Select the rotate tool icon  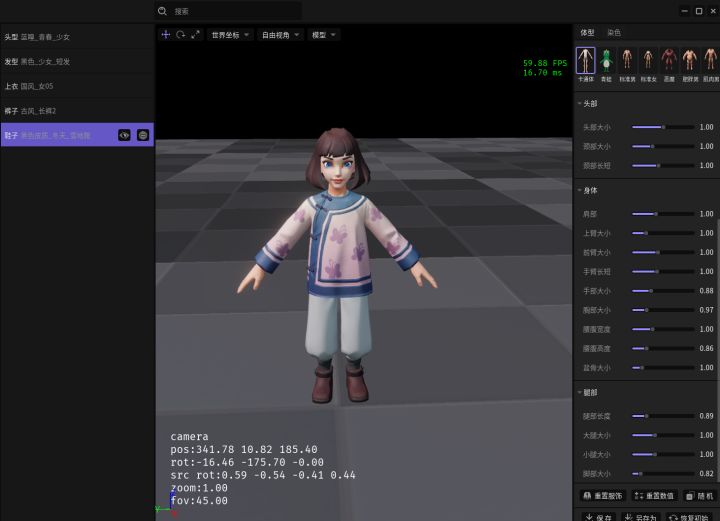[x=180, y=35]
